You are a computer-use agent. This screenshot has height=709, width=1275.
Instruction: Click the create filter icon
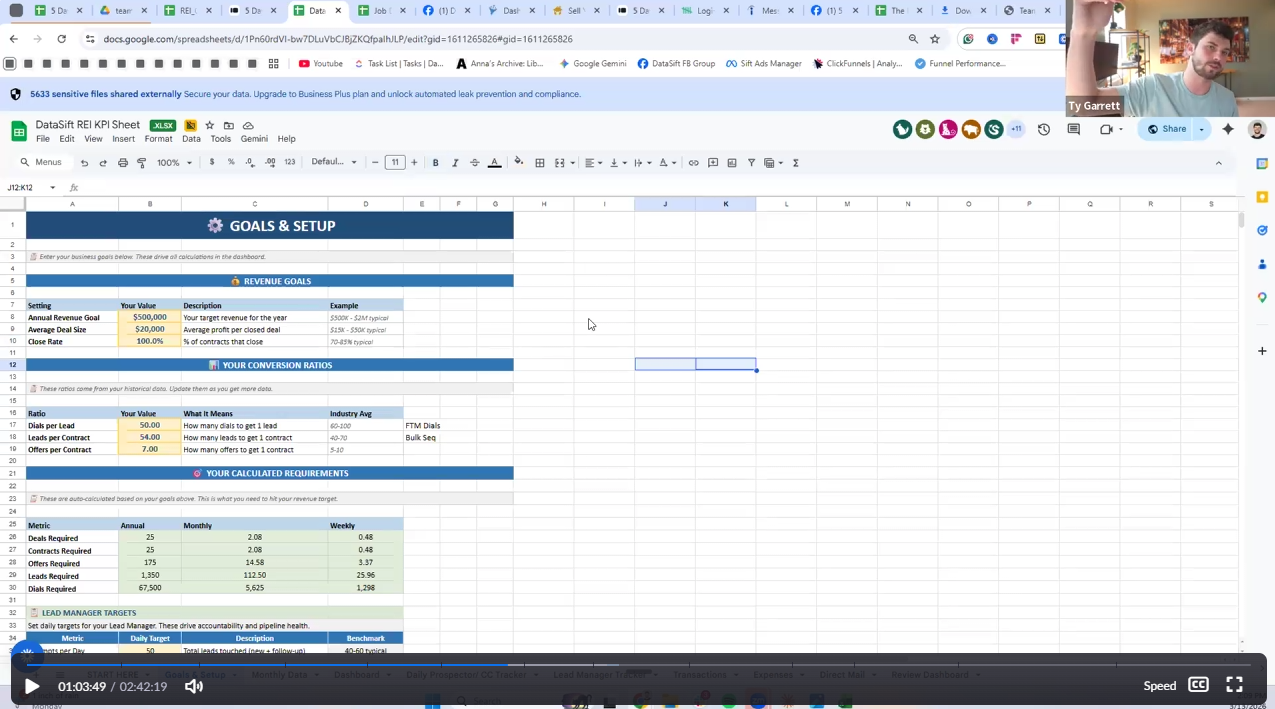(751, 163)
